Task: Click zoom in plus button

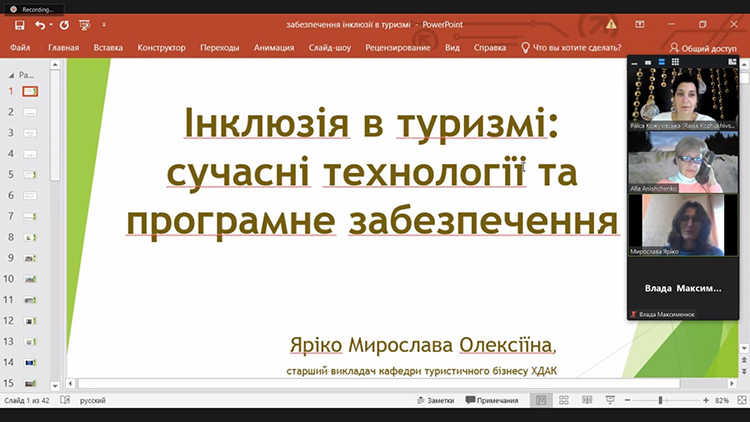Action: (706, 400)
